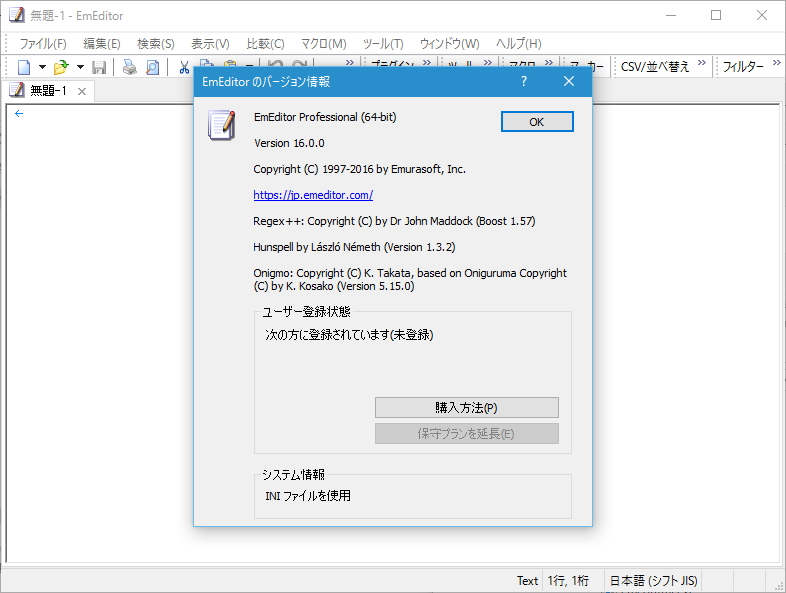Click the EmEditor notepad icon in dialog
The height and width of the screenshot is (593, 786).
(x=222, y=125)
